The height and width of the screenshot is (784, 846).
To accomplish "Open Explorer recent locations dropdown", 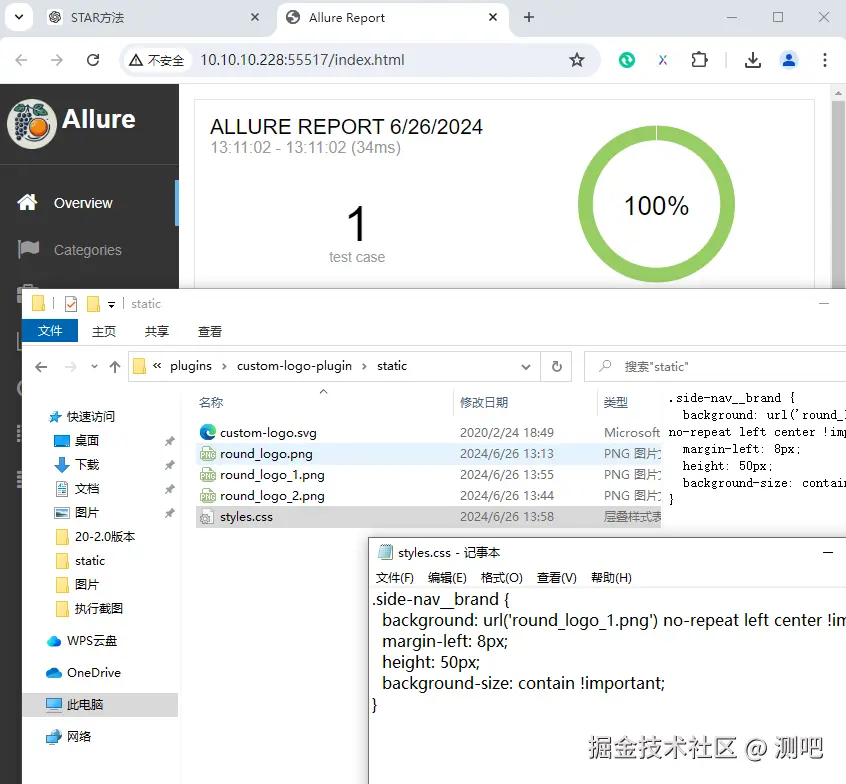I will coord(94,367).
